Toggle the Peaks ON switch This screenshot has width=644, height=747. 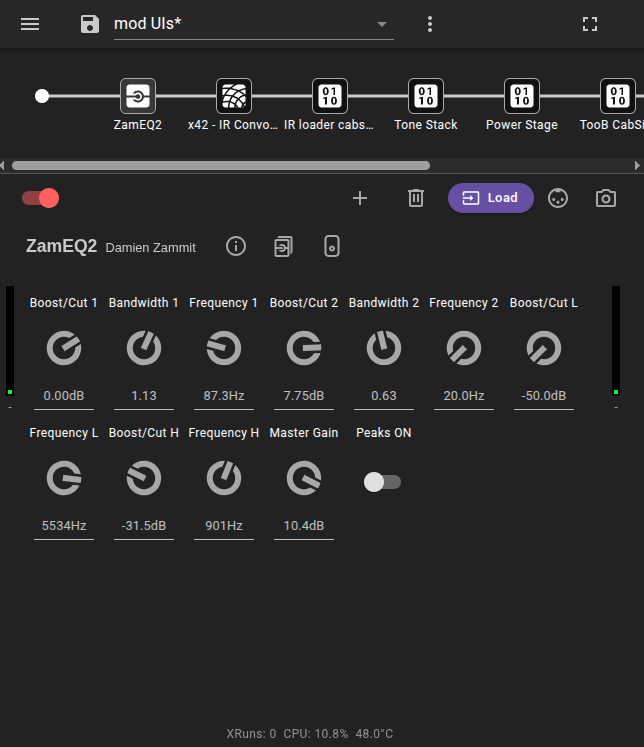(382, 482)
